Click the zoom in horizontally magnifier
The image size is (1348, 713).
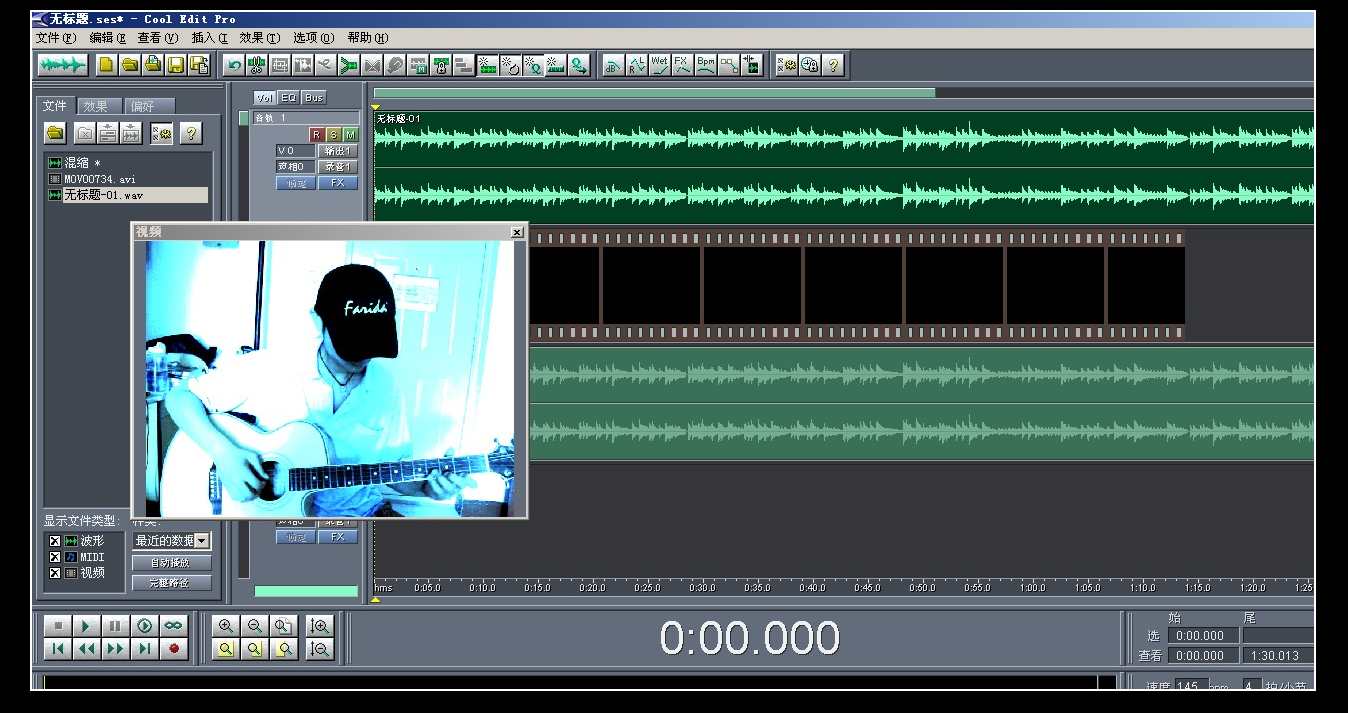(x=226, y=626)
